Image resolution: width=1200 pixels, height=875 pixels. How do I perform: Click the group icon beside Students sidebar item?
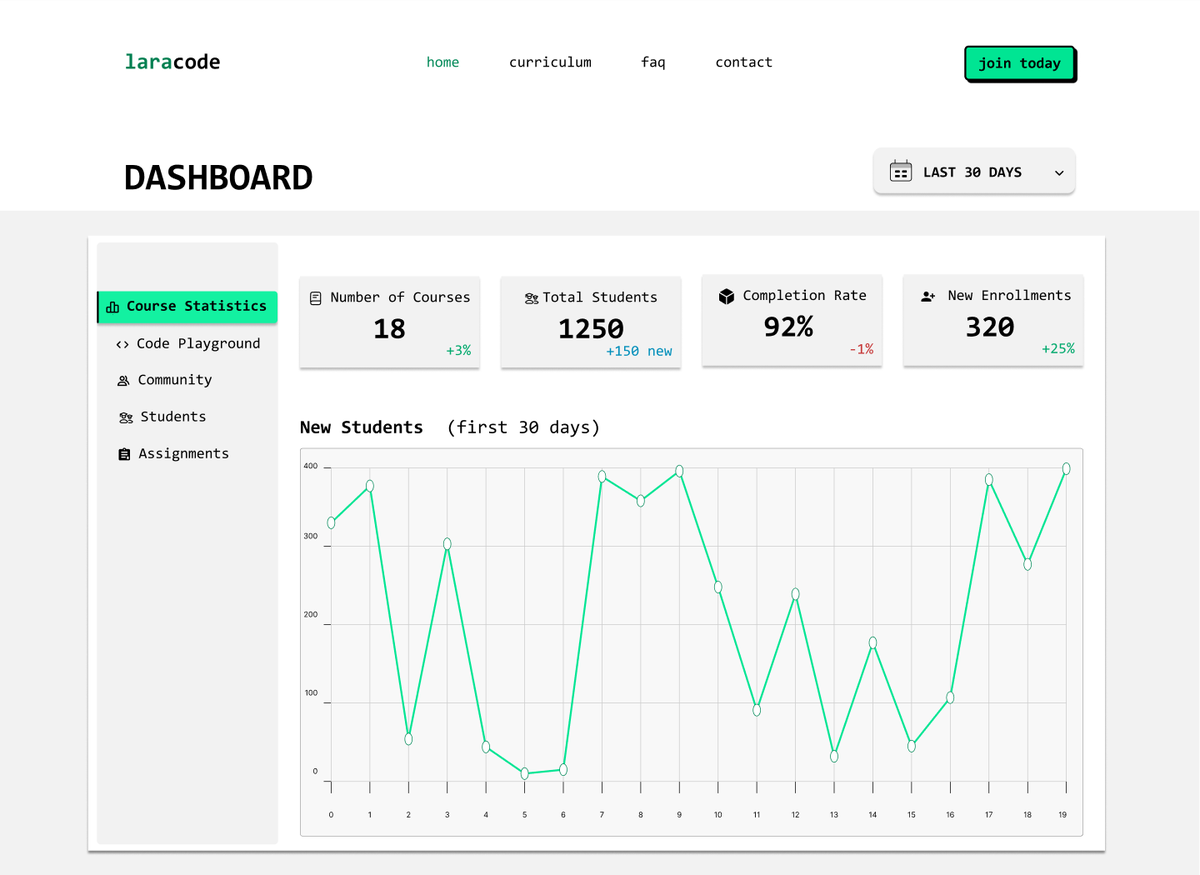click(125, 418)
